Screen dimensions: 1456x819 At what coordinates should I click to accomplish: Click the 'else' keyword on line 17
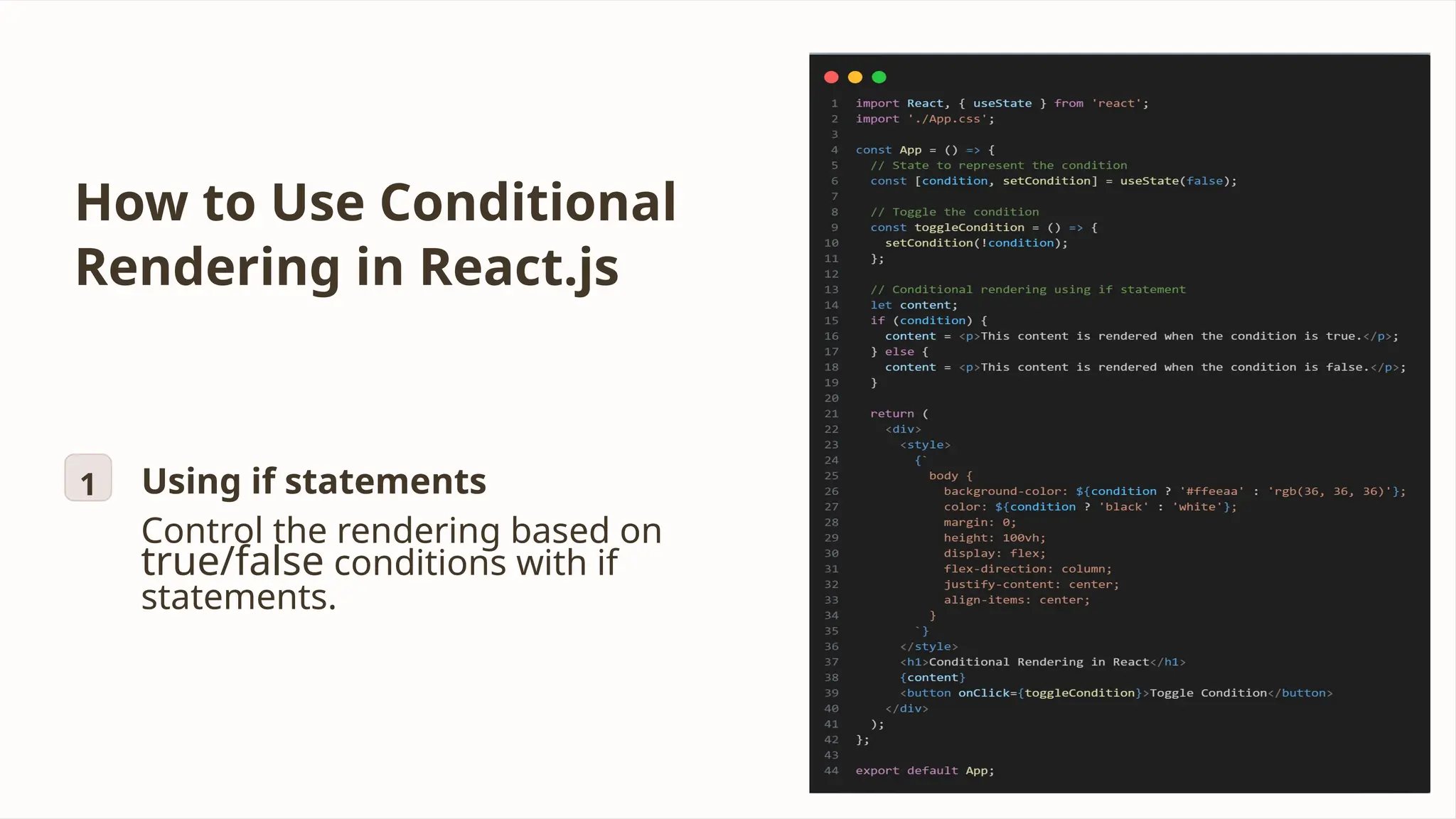click(899, 352)
